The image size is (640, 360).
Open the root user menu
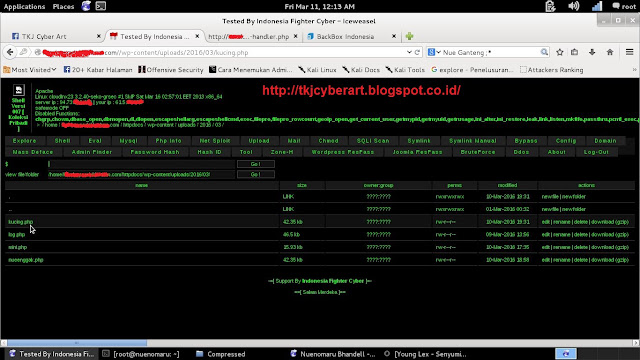coord(624,6)
